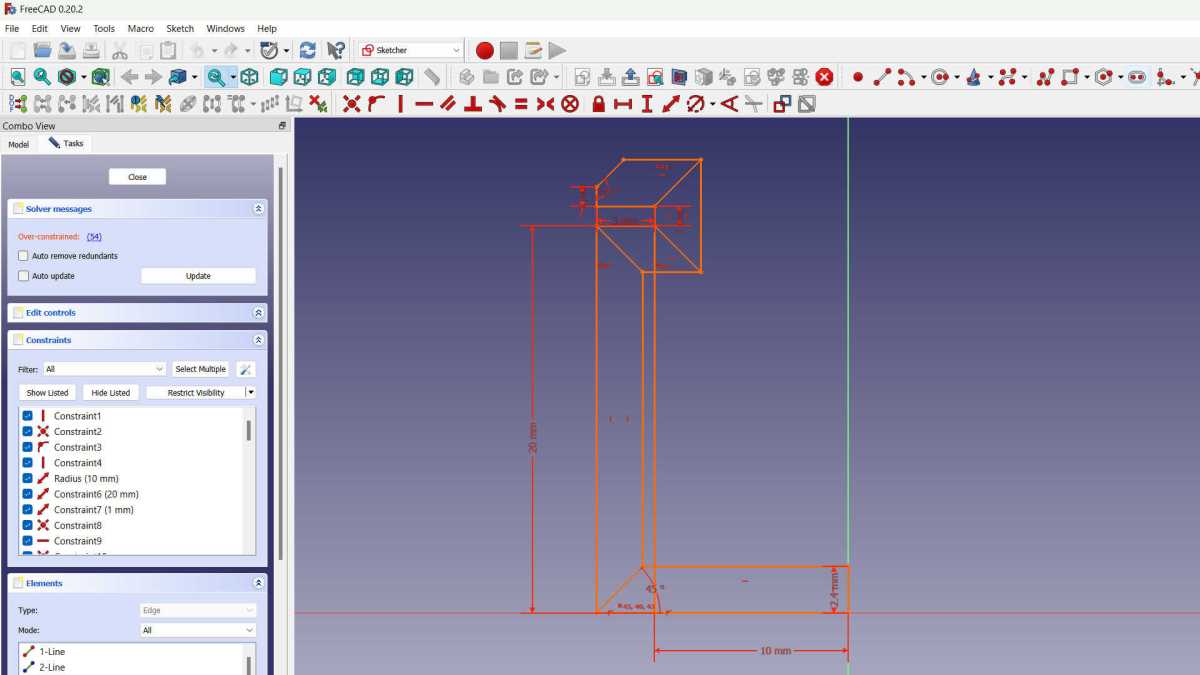1200x675 pixels.
Task: Activate the isometric view icon
Action: (x=249, y=76)
